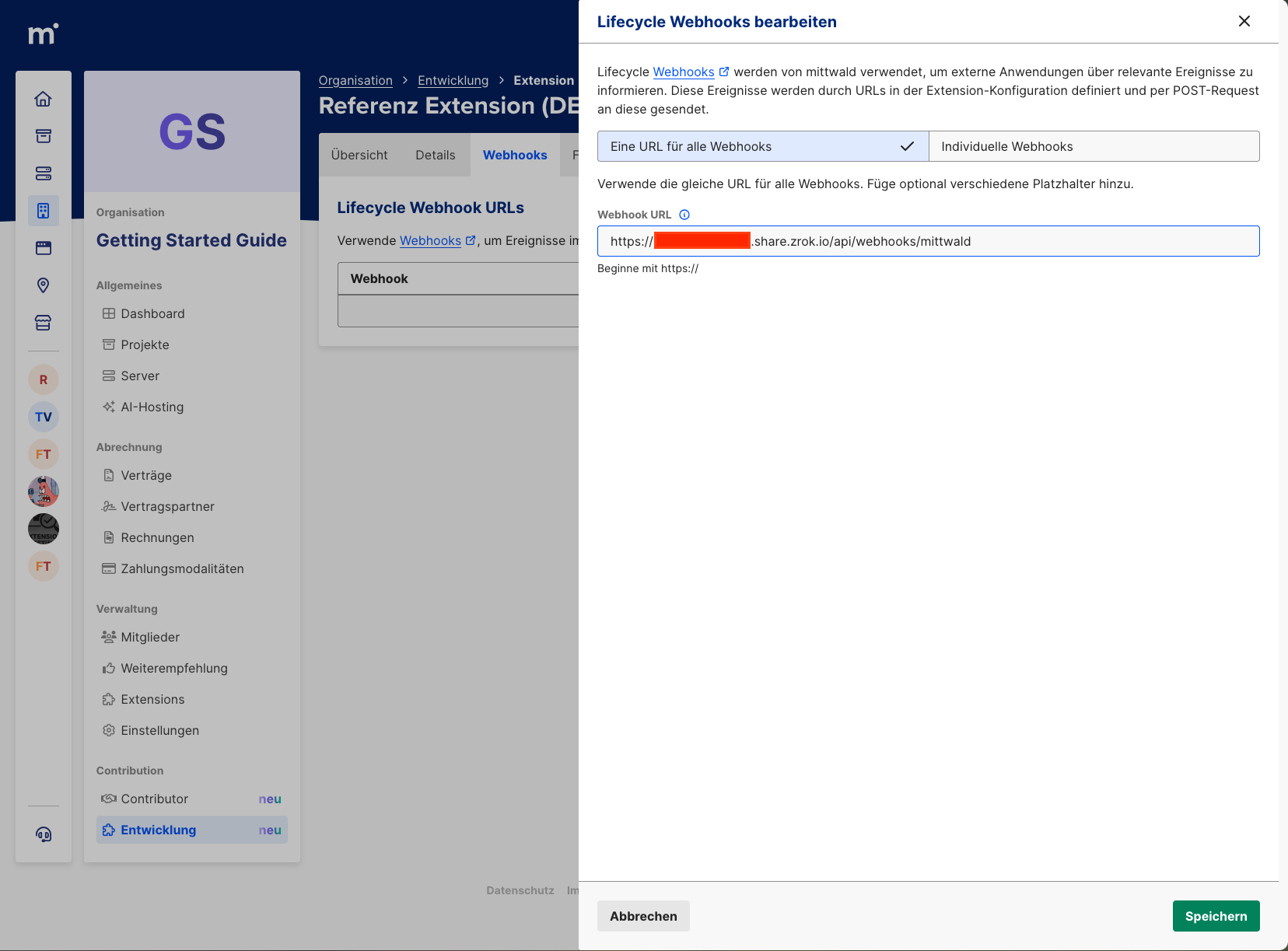1288x951 pixels.
Task: Open the Marketplace store icon
Action: 44,322
